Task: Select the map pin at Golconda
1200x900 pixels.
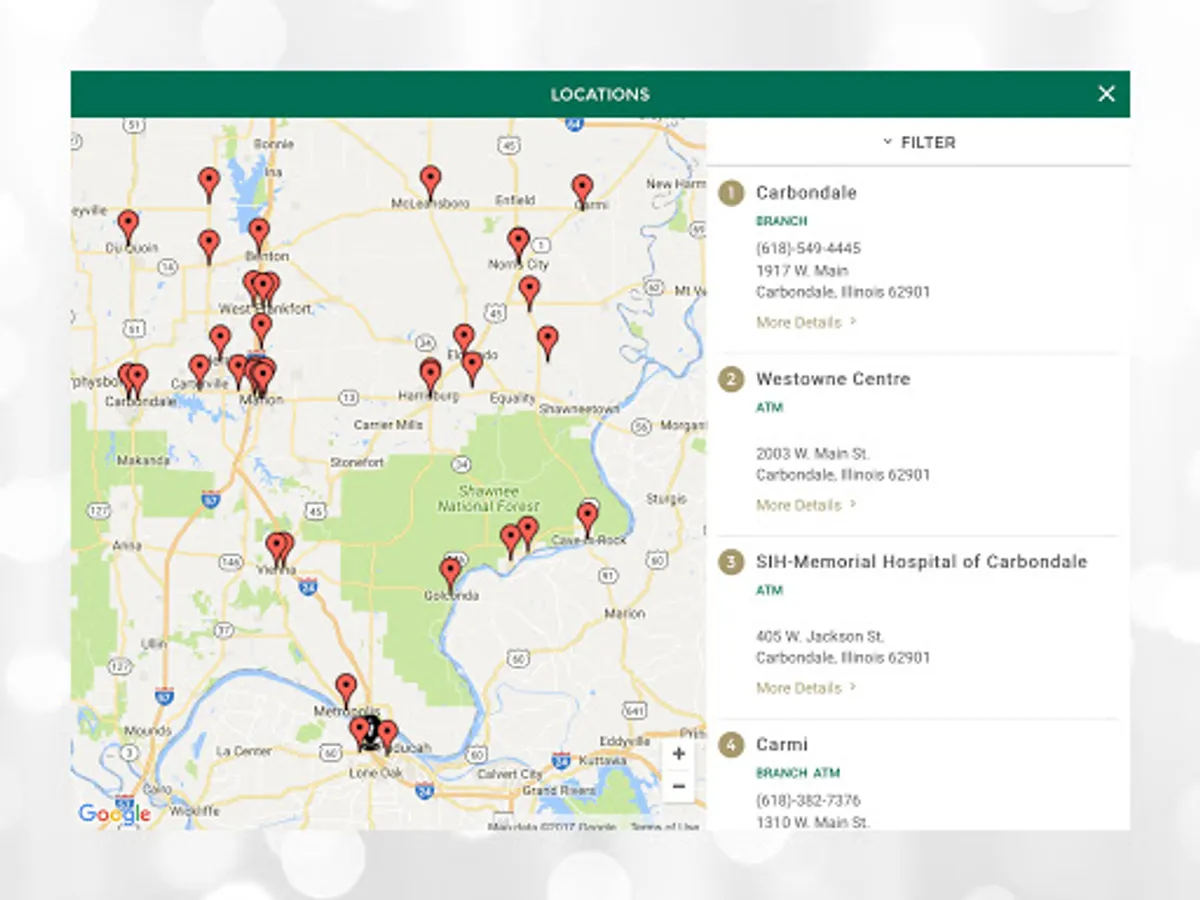Action: (451, 576)
